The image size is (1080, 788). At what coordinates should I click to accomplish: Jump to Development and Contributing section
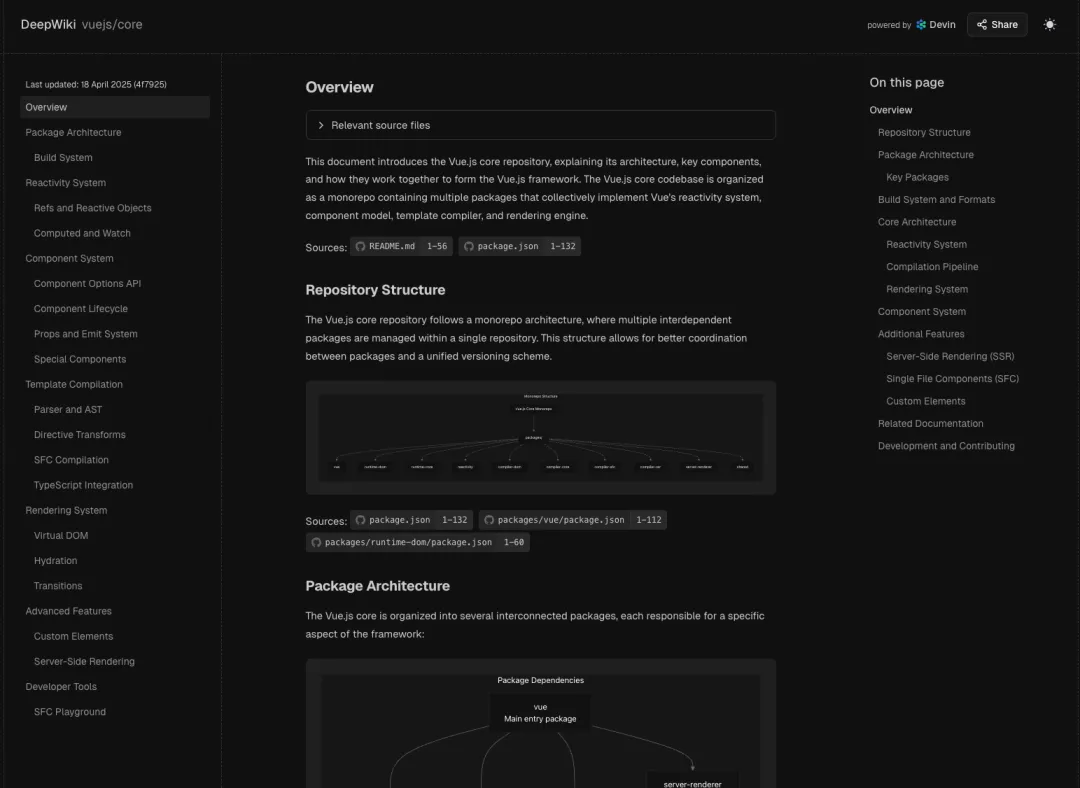pyautogui.click(x=946, y=446)
